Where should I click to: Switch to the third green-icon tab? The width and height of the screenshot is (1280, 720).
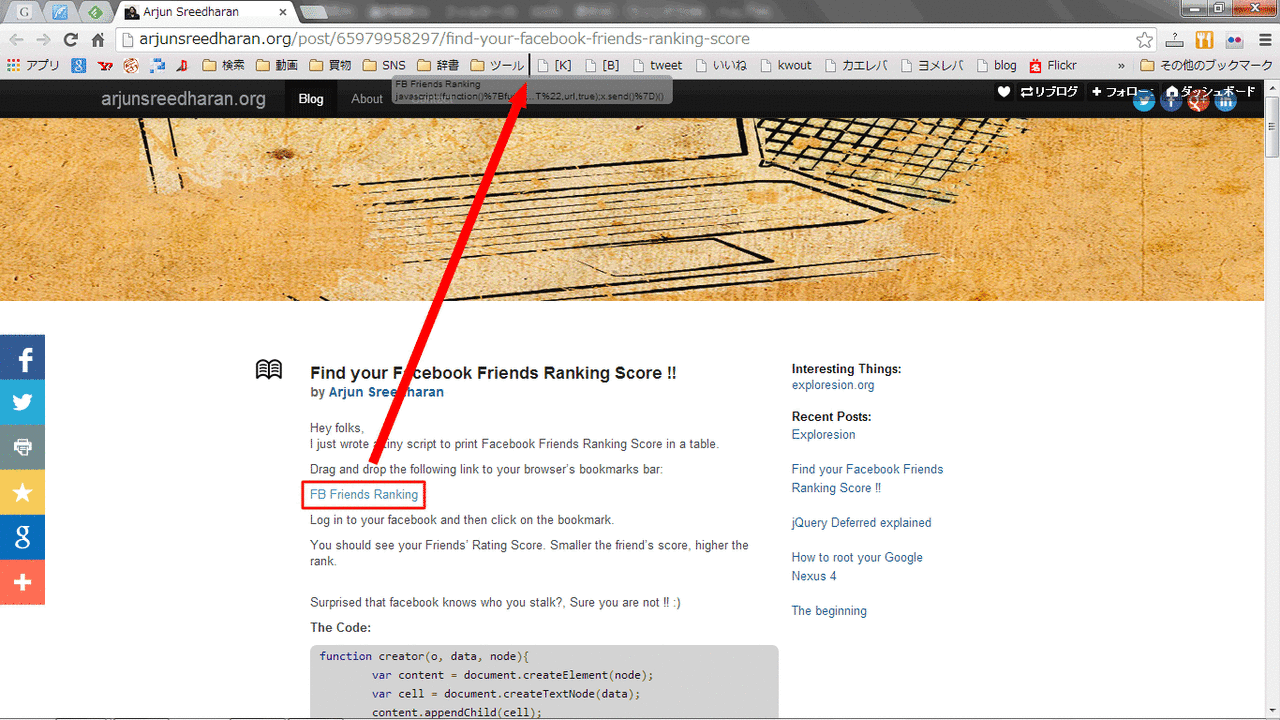click(x=95, y=12)
